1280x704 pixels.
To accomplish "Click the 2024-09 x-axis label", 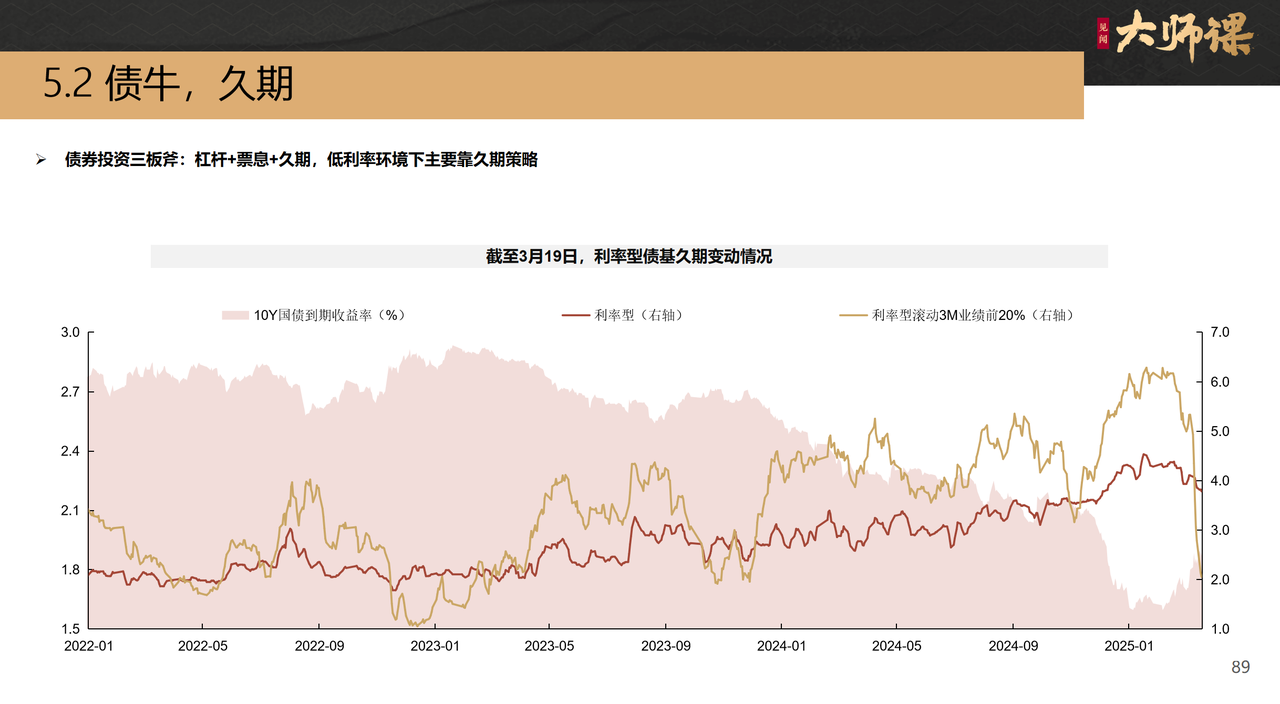I will (x=1012, y=646).
